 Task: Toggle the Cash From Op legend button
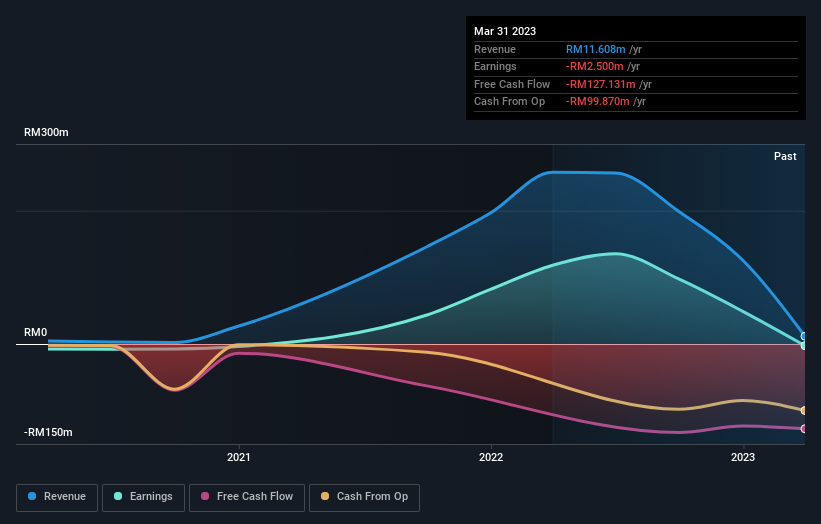coord(364,497)
